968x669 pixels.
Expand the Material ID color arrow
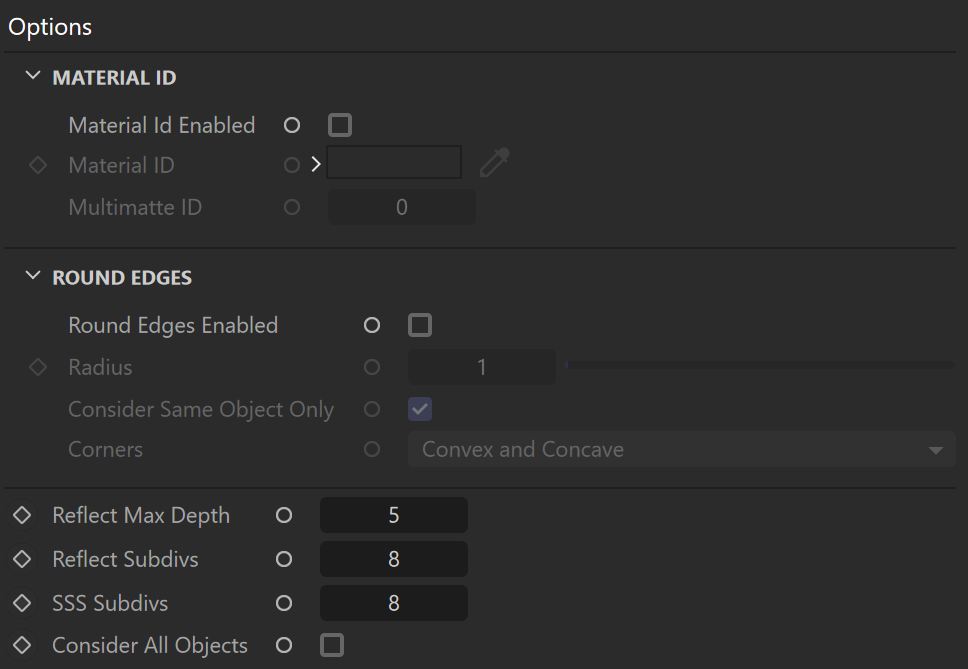316,165
